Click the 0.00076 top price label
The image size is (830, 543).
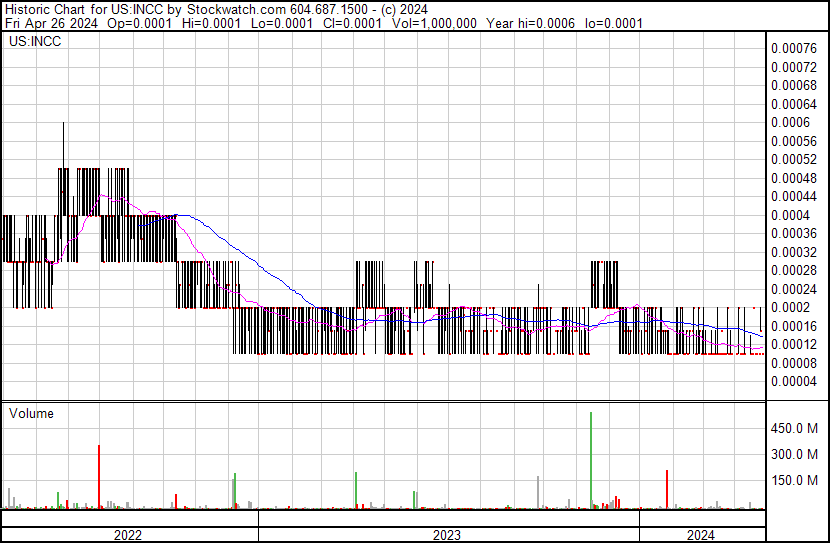pos(794,49)
